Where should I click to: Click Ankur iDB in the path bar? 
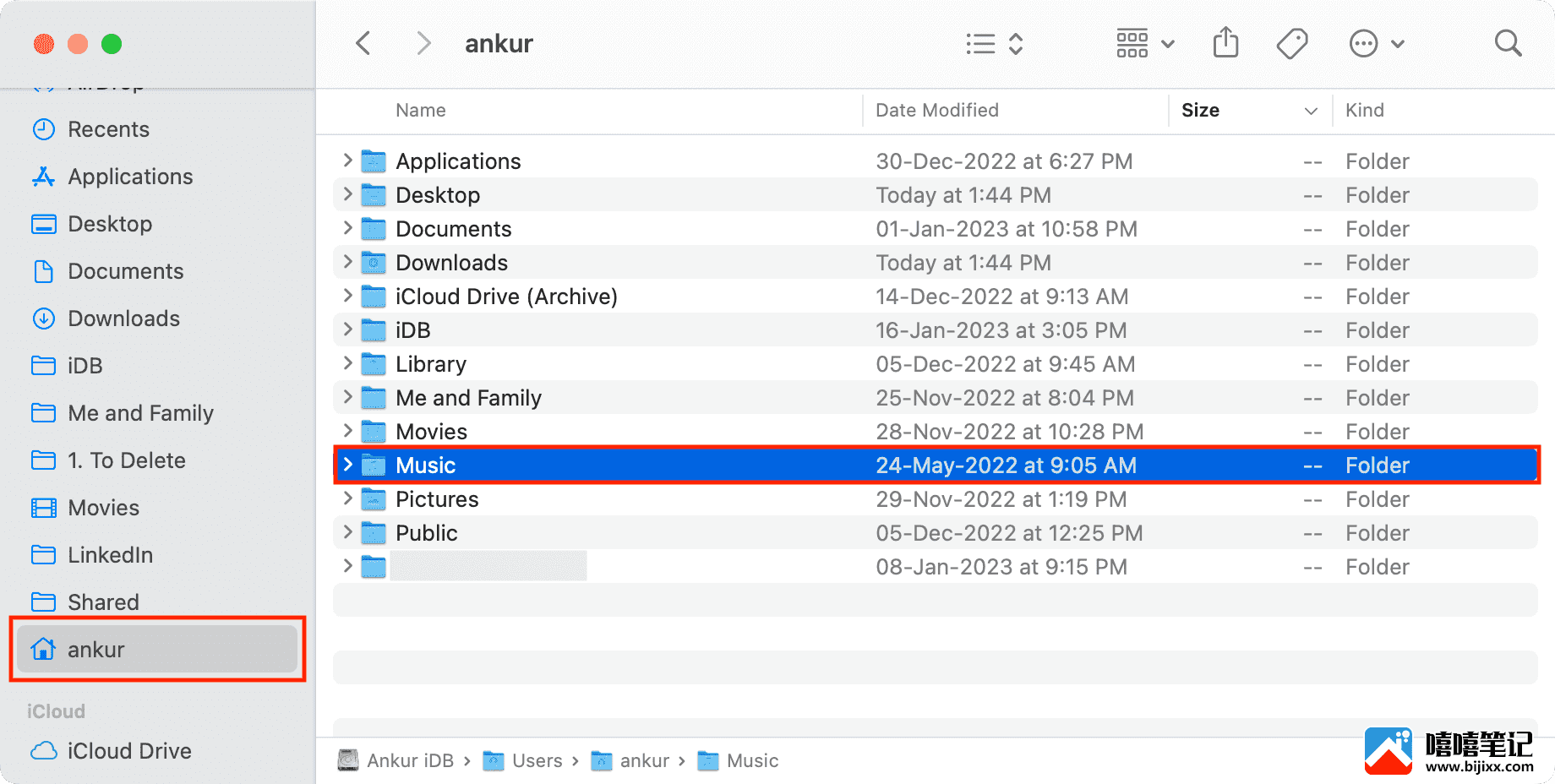point(396,760)
